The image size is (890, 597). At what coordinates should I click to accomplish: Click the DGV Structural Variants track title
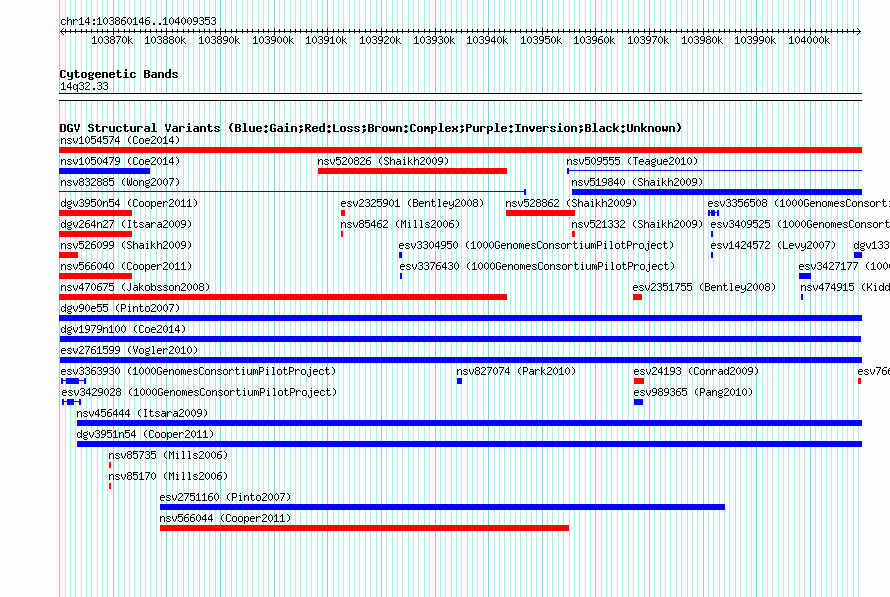[x=371, y=128]
